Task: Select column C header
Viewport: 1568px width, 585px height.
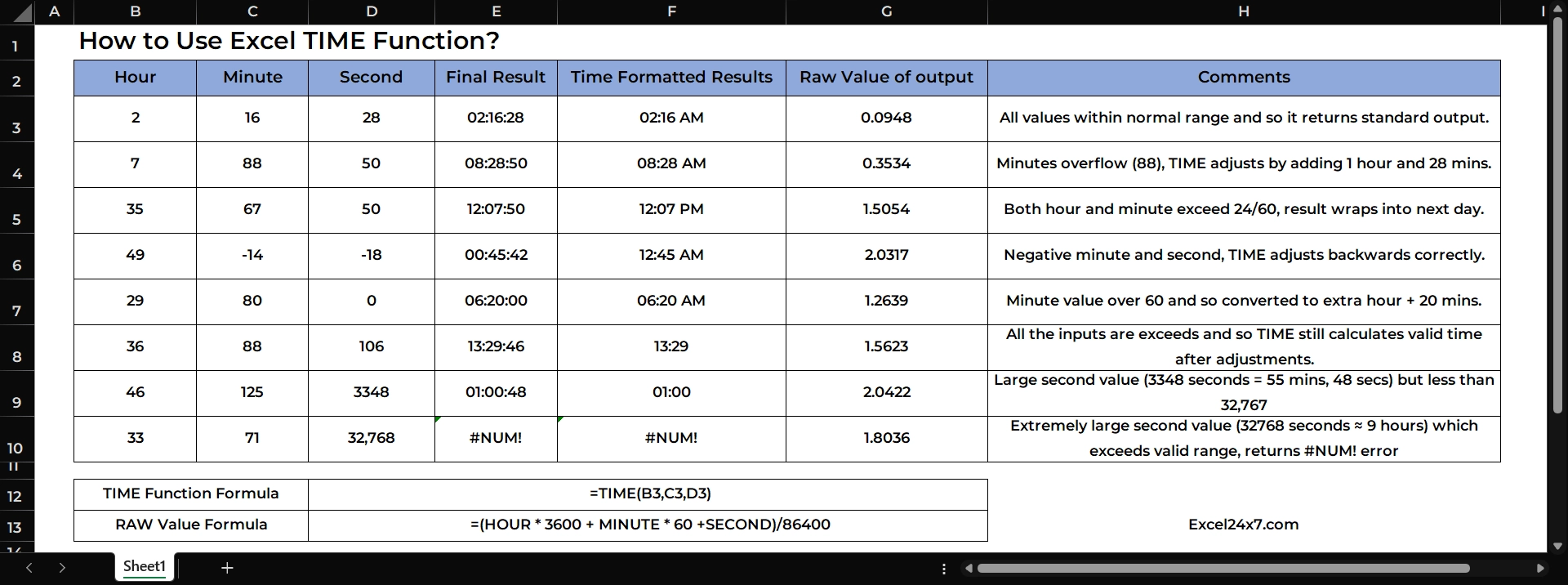Action: [252, 11]
